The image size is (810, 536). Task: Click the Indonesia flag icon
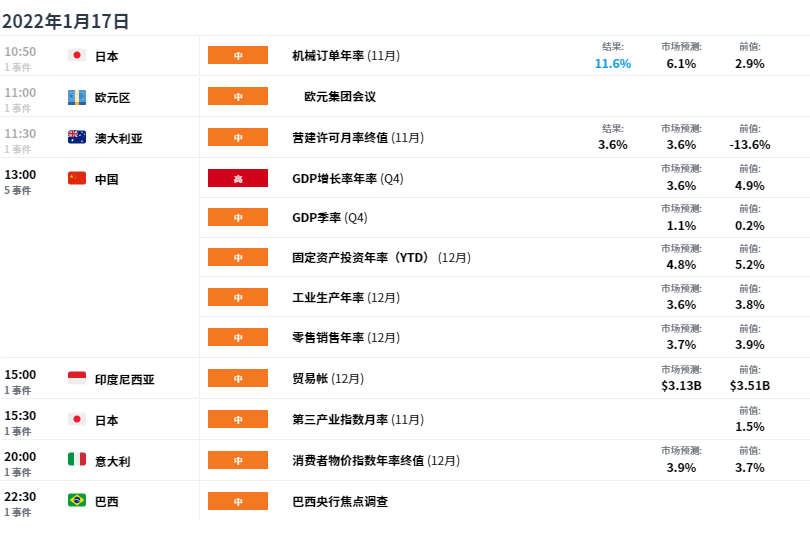point(77,378)
